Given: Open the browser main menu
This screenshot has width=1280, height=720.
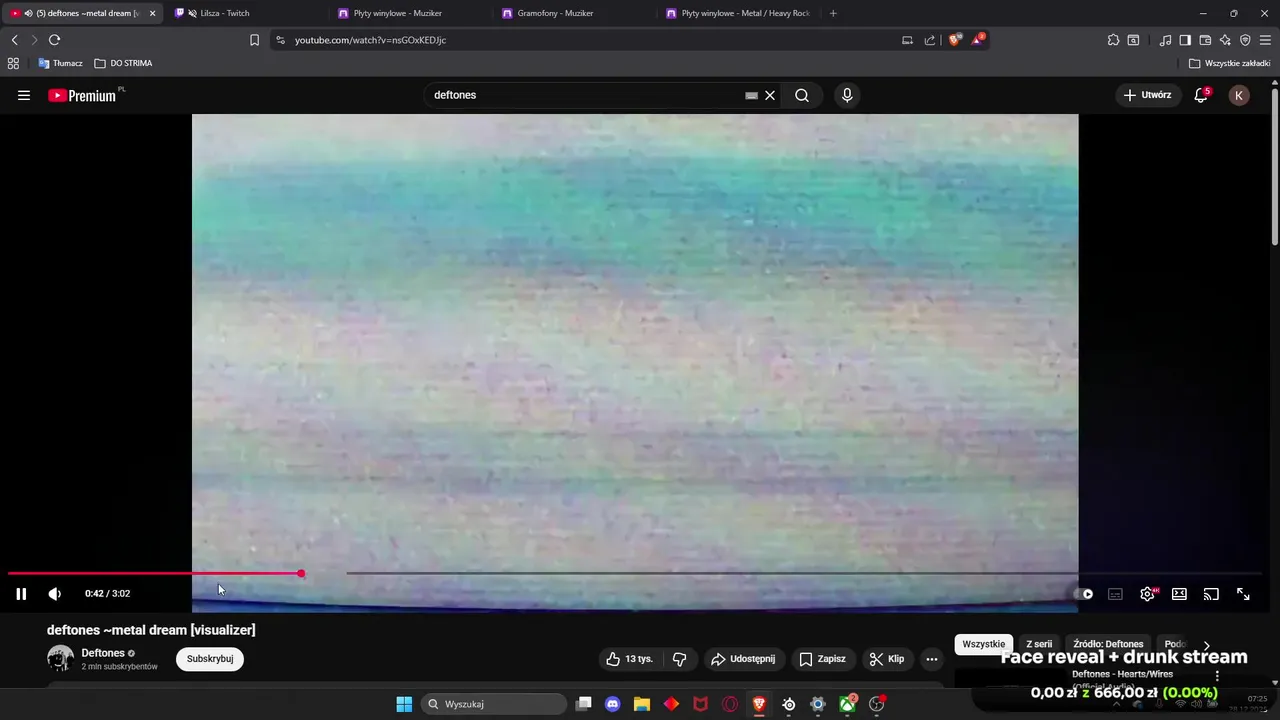Looking at the screenshot, I should point(1266,40).
